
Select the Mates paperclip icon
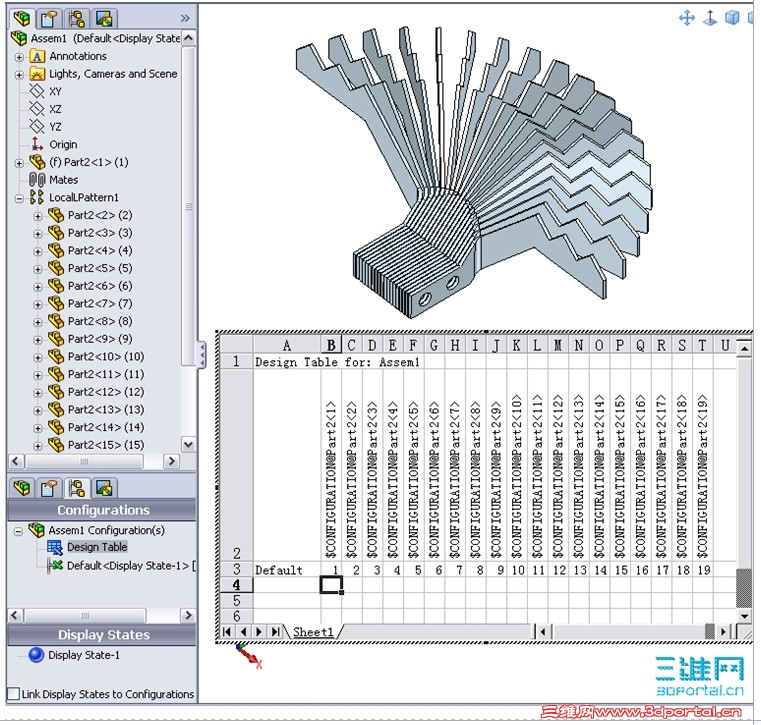[37, 180]
